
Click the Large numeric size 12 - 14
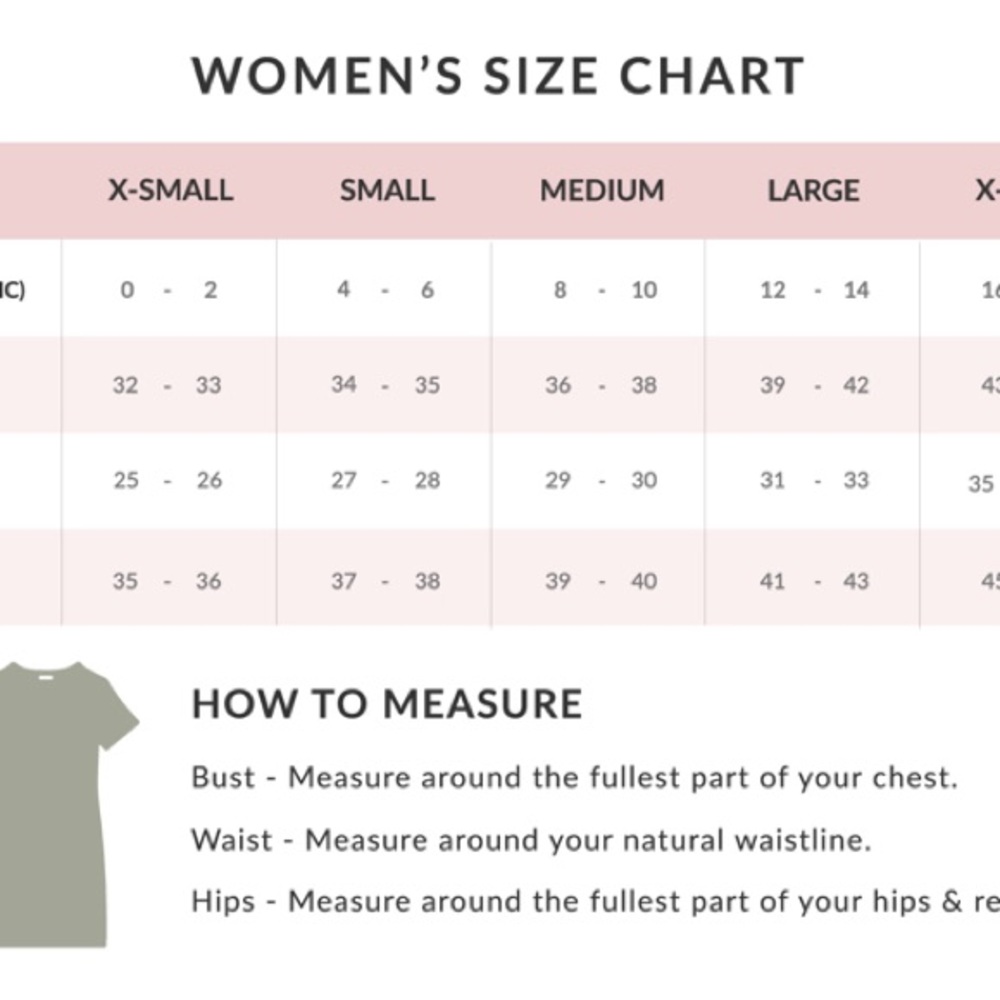pyautogui.click(x=814, y=290)
